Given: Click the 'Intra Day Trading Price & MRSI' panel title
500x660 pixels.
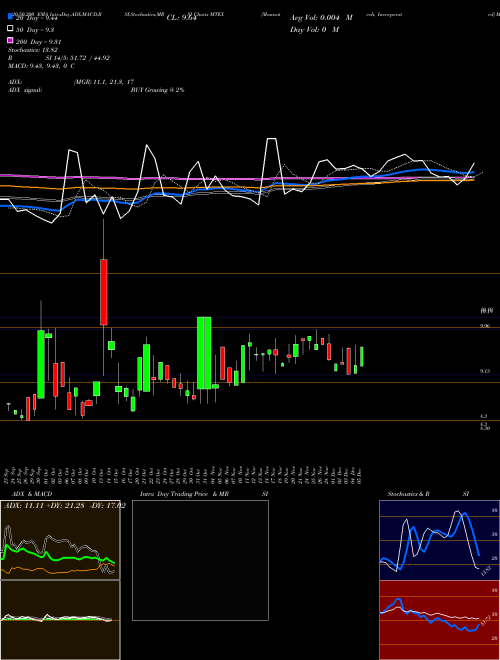Looking at the screenshot, I should [204, 494].
